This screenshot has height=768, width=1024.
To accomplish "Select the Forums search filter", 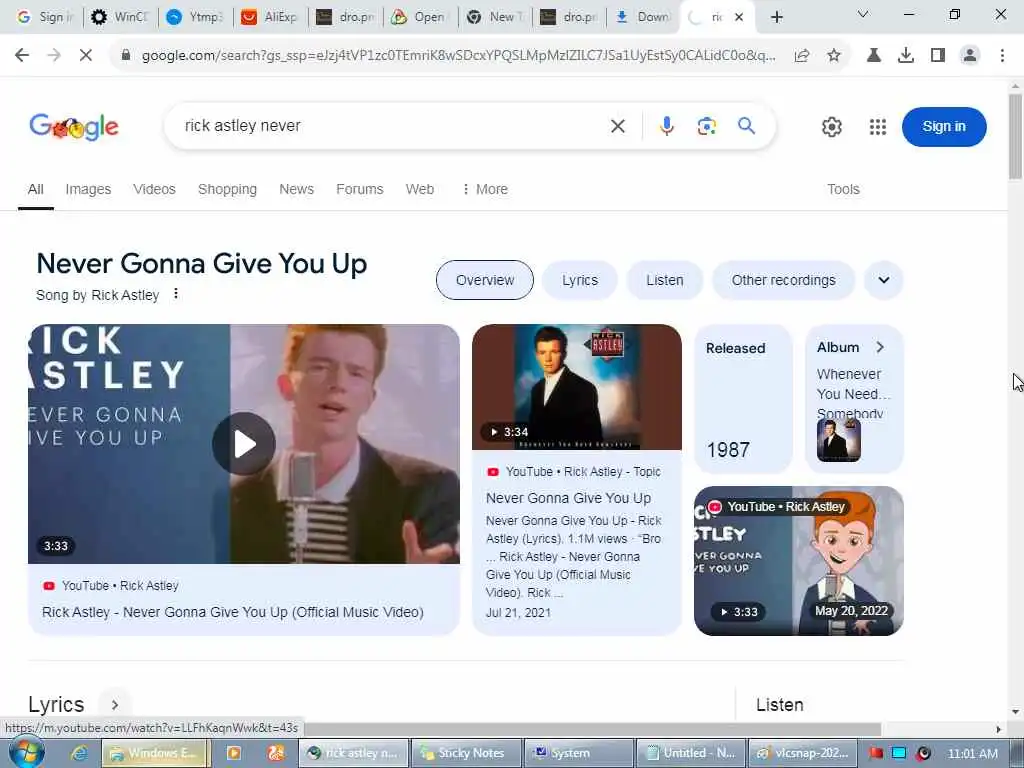I will point(360,189).
